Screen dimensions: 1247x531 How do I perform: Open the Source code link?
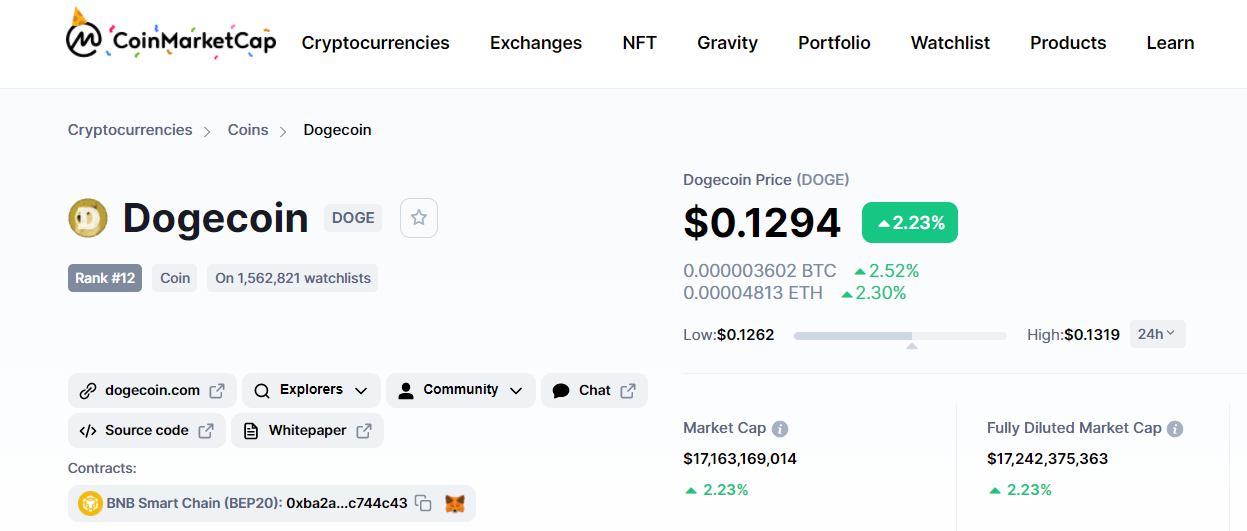pyautogui.click(x=147, y=430)
